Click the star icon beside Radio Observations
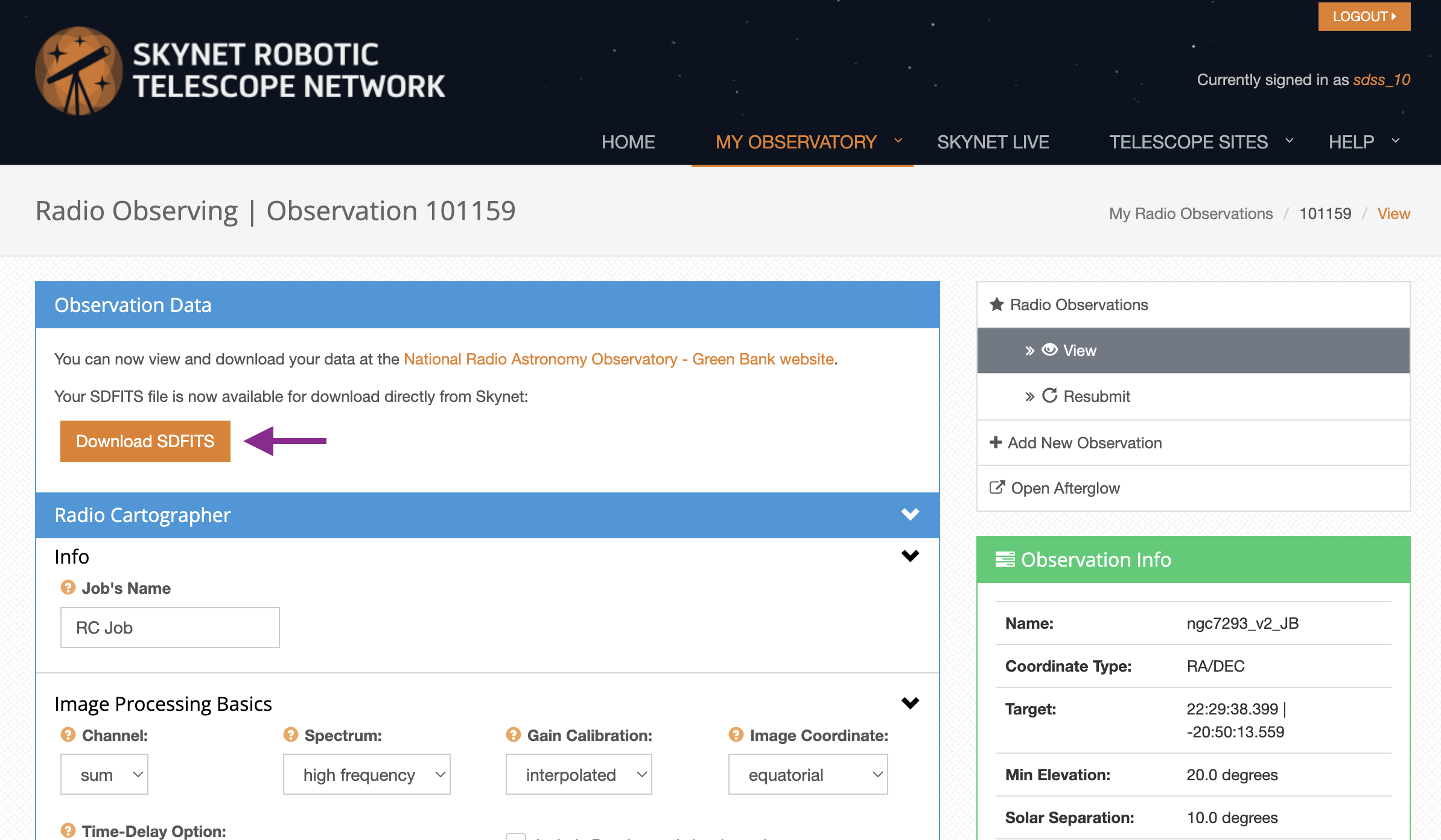This screenshot has width=1441, height=840. coord(997,304)
